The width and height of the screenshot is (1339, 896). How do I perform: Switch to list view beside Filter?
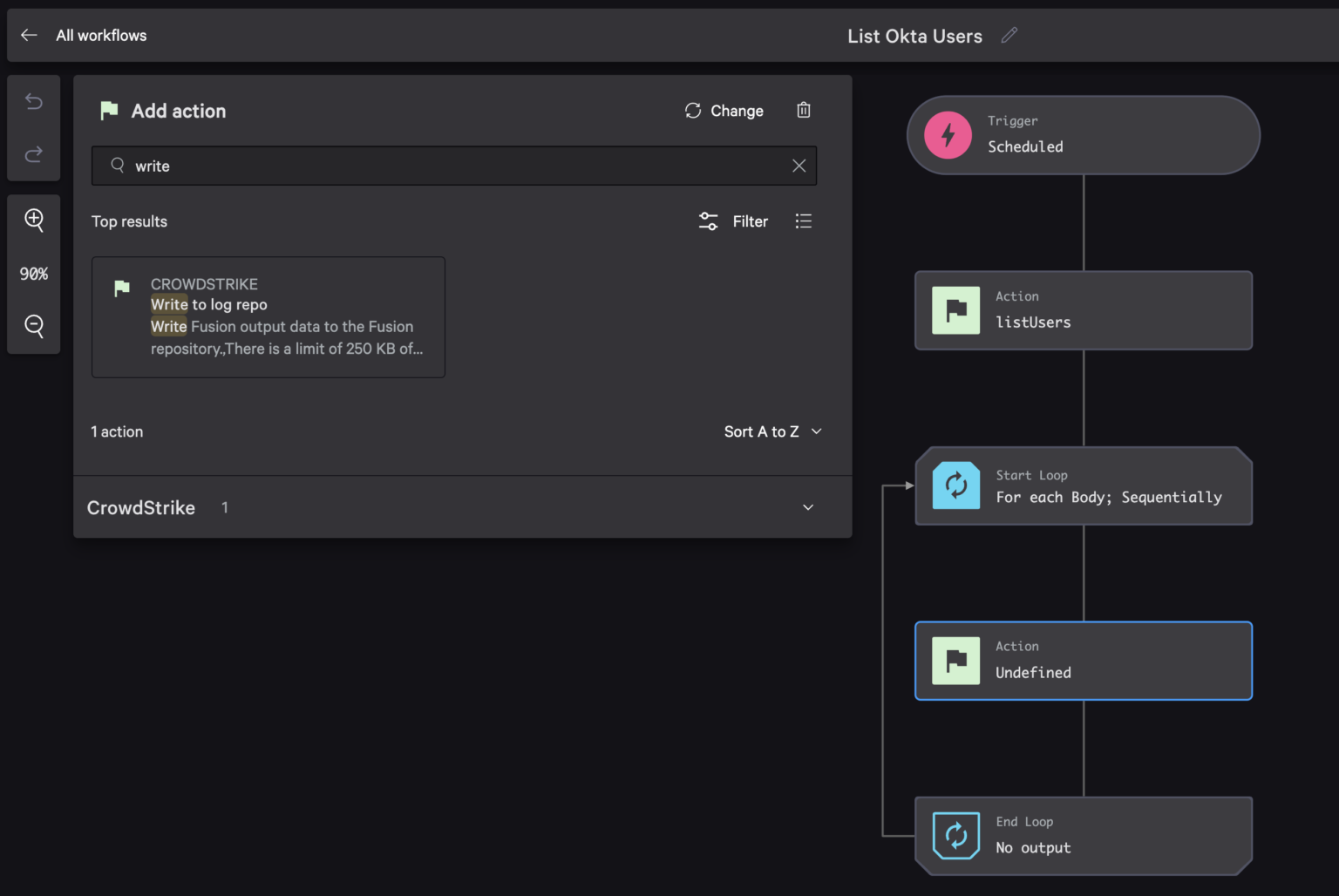coord(804,221)
